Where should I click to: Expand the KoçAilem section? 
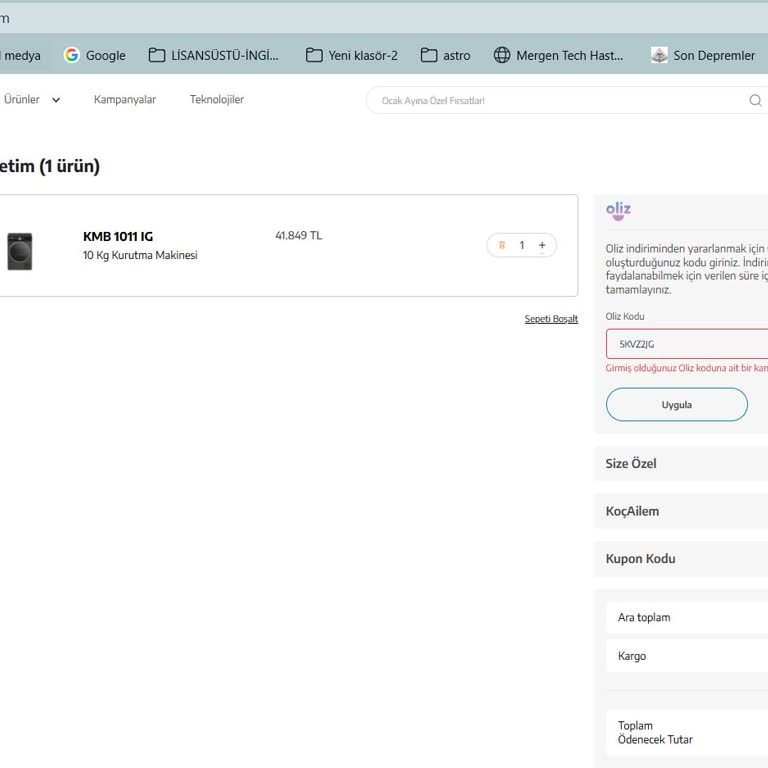(680, 511)
